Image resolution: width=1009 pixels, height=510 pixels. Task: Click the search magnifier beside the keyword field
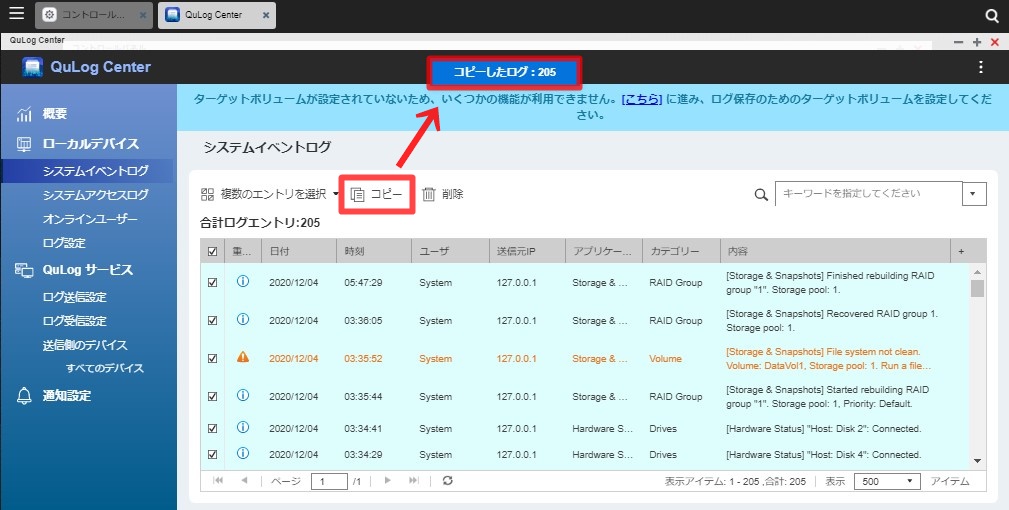(x=761, y=195)
